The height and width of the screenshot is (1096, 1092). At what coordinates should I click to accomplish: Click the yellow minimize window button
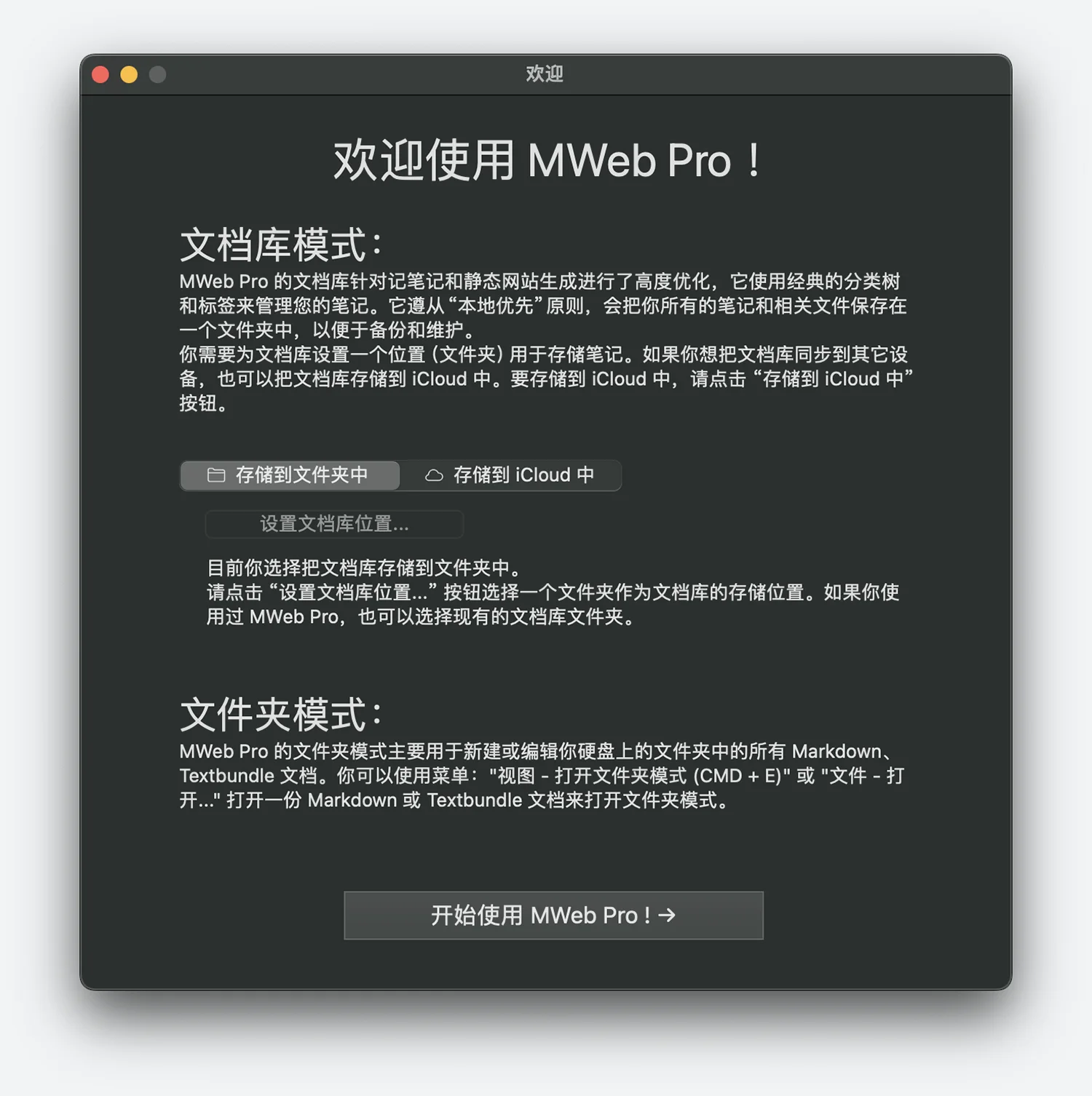pos(129,74)
